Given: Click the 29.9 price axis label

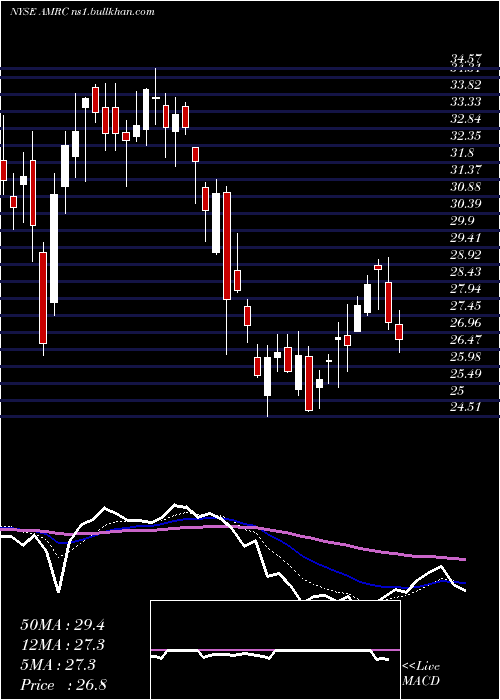Looking at the screenshot, I should (463, 221).
